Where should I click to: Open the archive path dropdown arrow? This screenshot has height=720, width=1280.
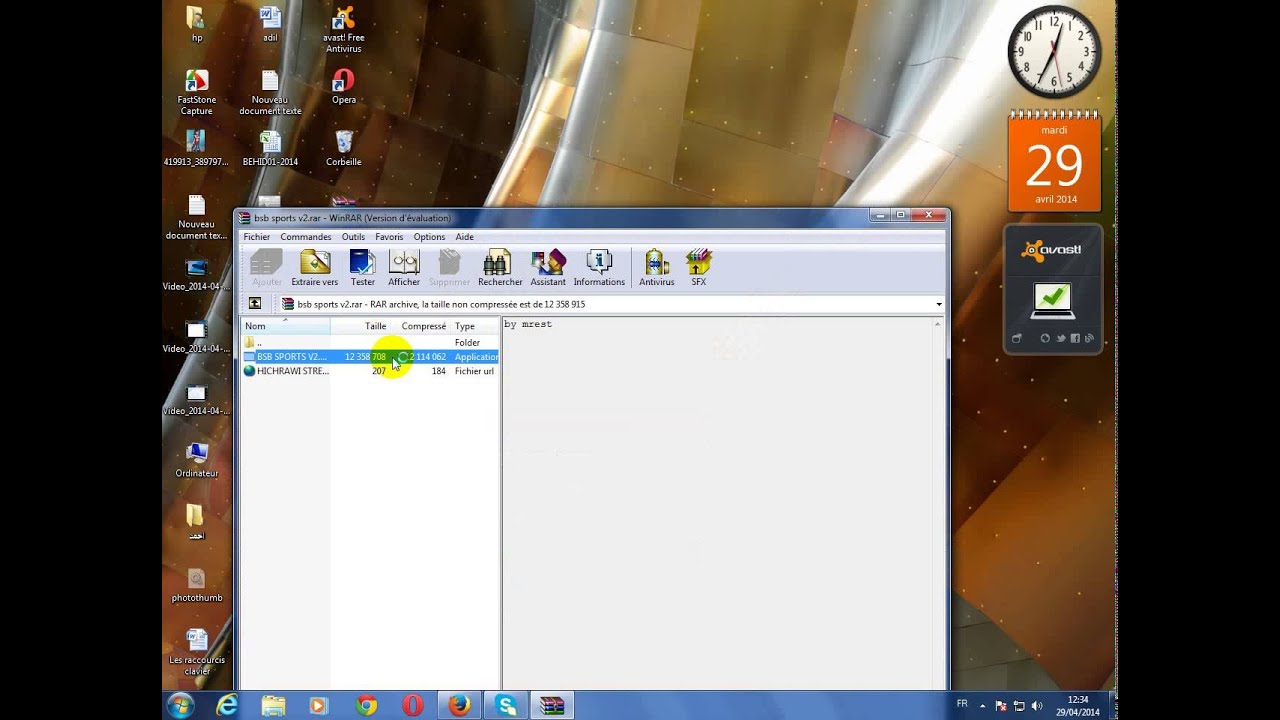pyautogui.click(x=938, y=304)
